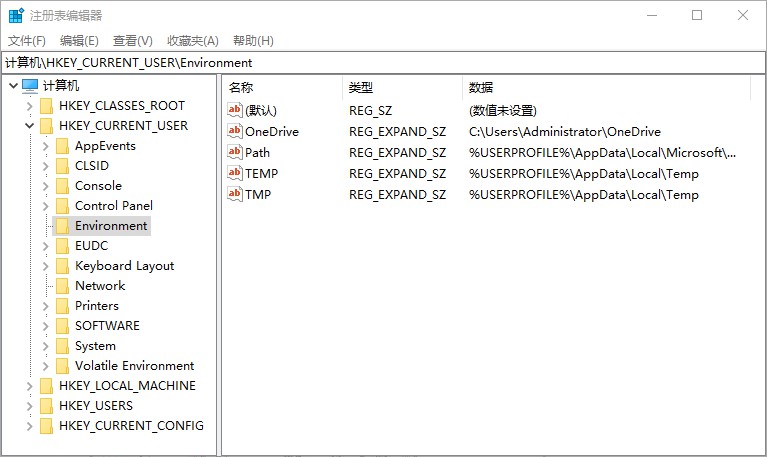Viewport: 767px width, 457px height.
Task: Click the registry path address bar
Action: 384,63
